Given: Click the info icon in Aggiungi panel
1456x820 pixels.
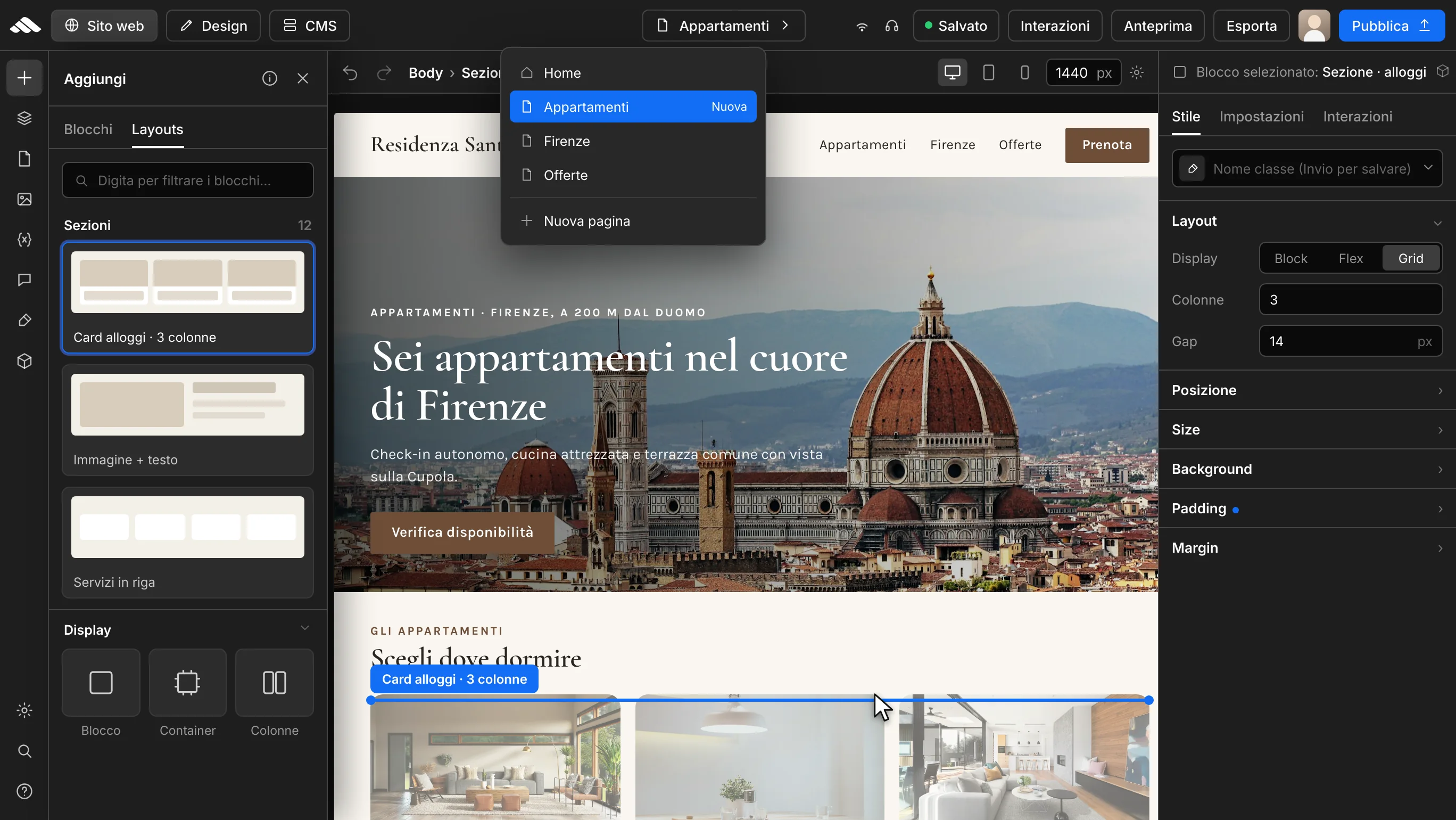Looking at the screenshot, I should click(x=270, y=79).
